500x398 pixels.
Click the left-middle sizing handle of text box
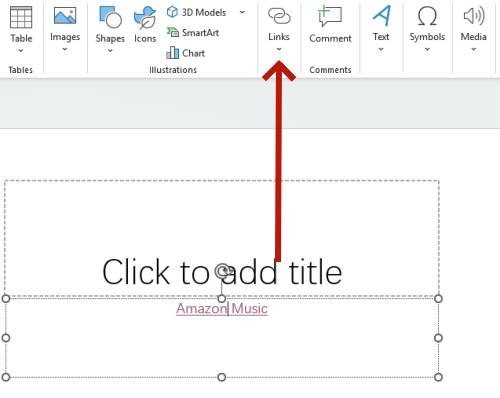6,338
